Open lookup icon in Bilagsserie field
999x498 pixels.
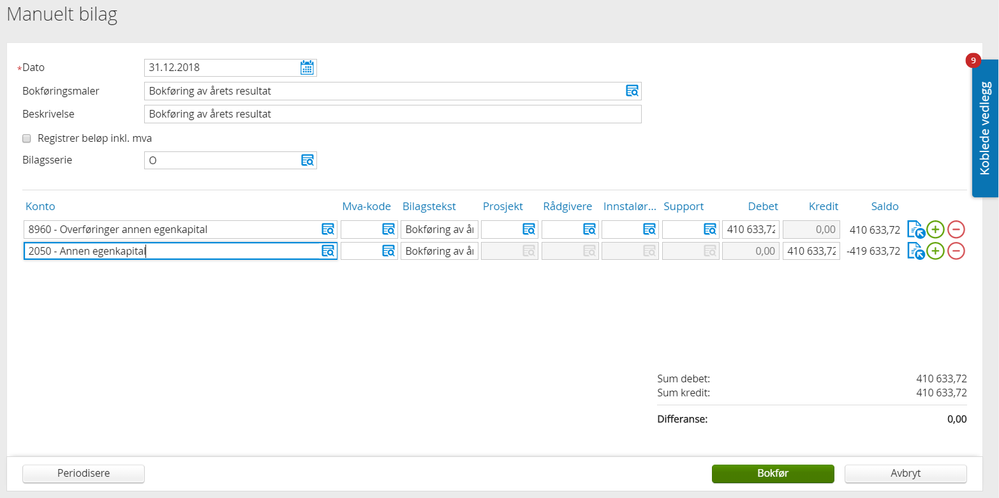click(307, 160)
